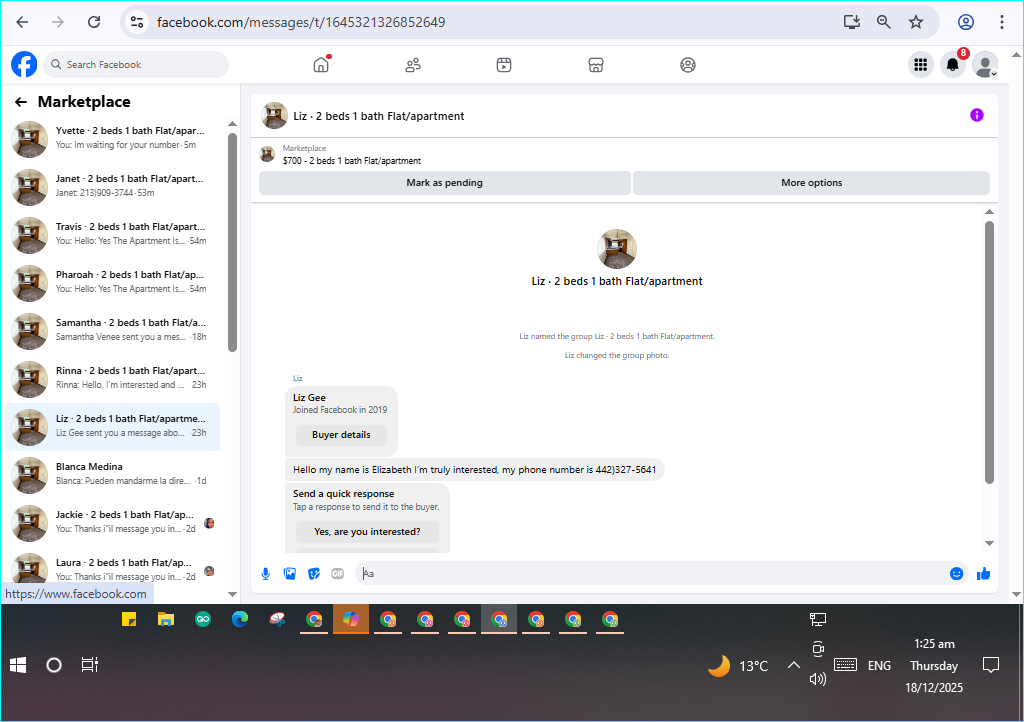
Task: Open the Chrome profile icon
Action: click(x=966, y=22)
